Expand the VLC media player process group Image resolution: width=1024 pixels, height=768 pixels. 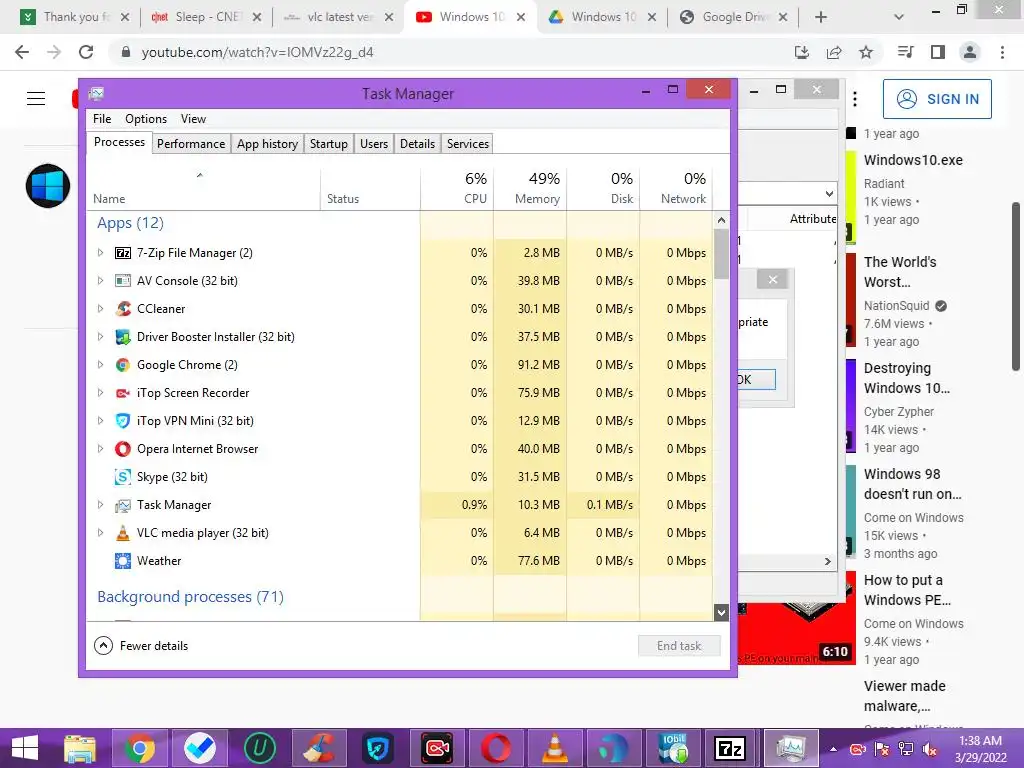click(101, 533)
